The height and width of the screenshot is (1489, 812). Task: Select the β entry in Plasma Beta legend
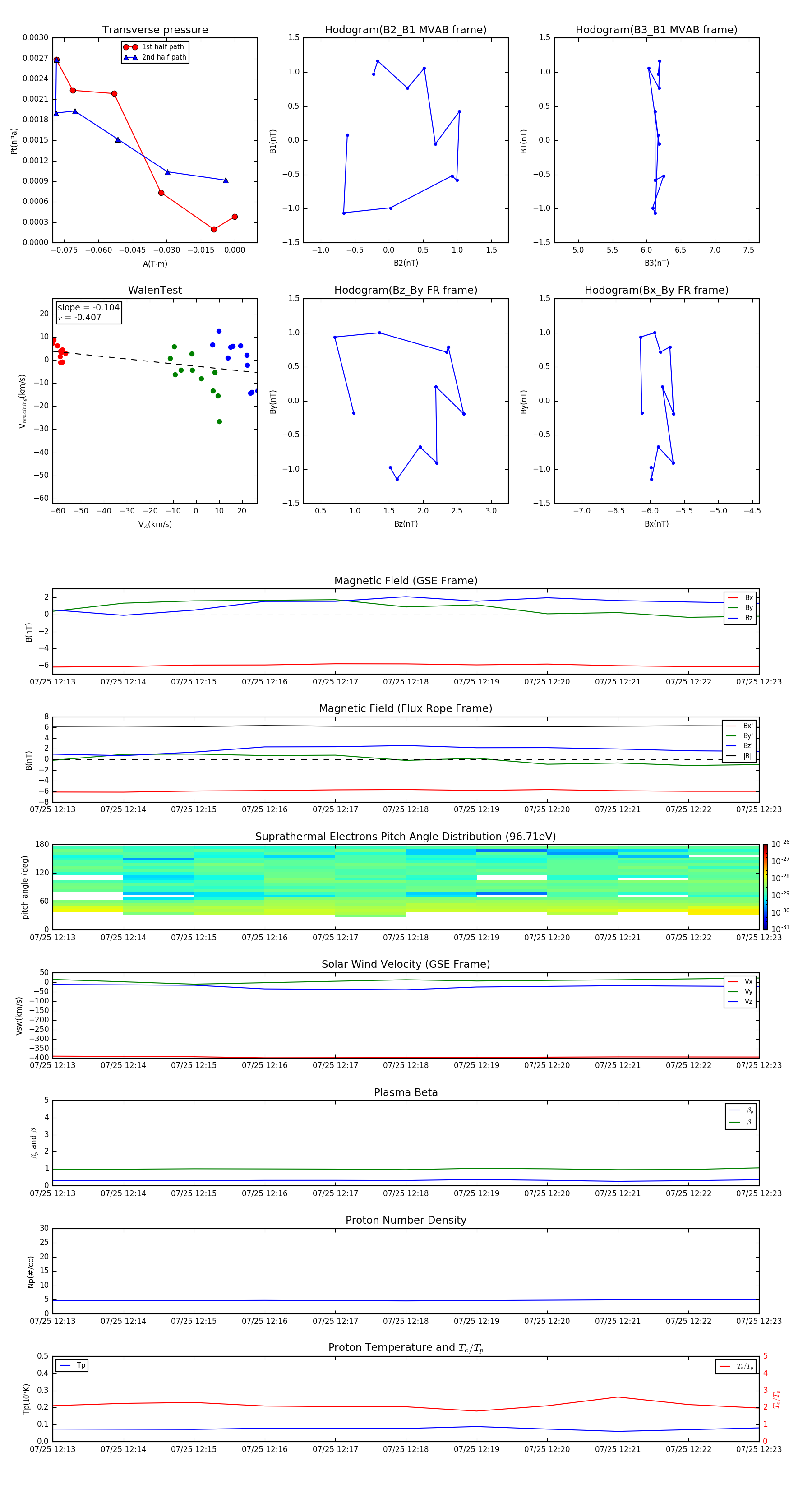tap(741, 1122)
